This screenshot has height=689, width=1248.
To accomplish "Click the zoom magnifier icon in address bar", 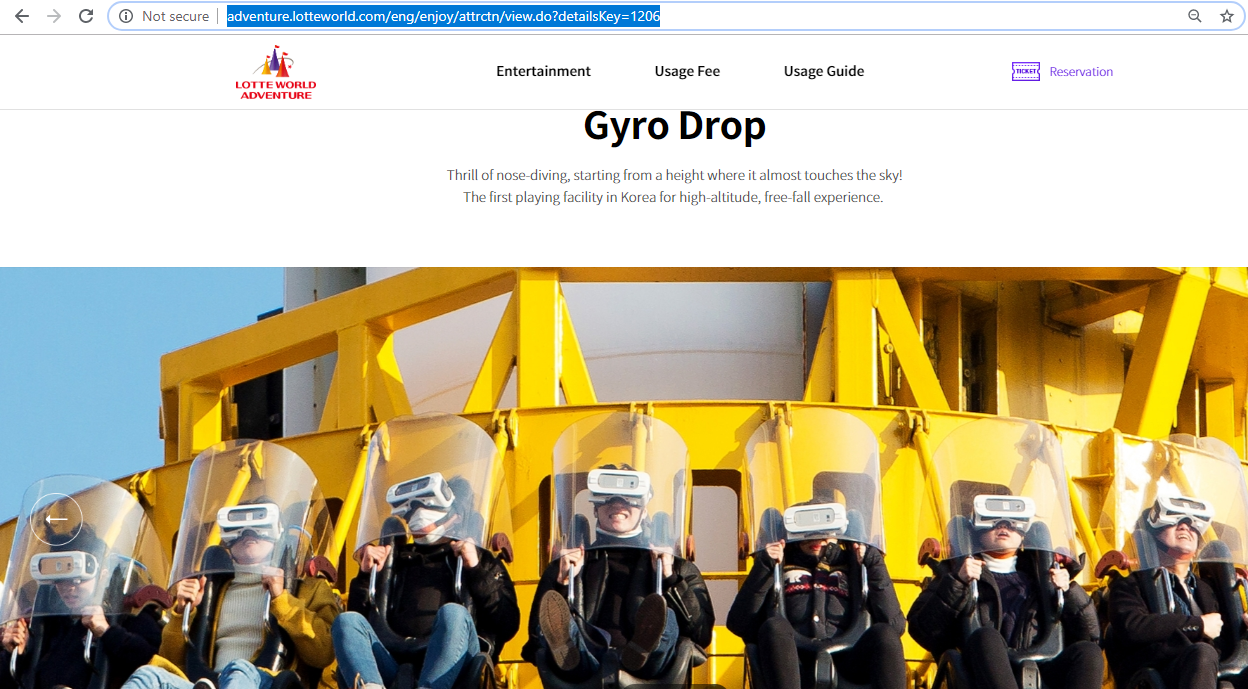I will coord(1195,16).
